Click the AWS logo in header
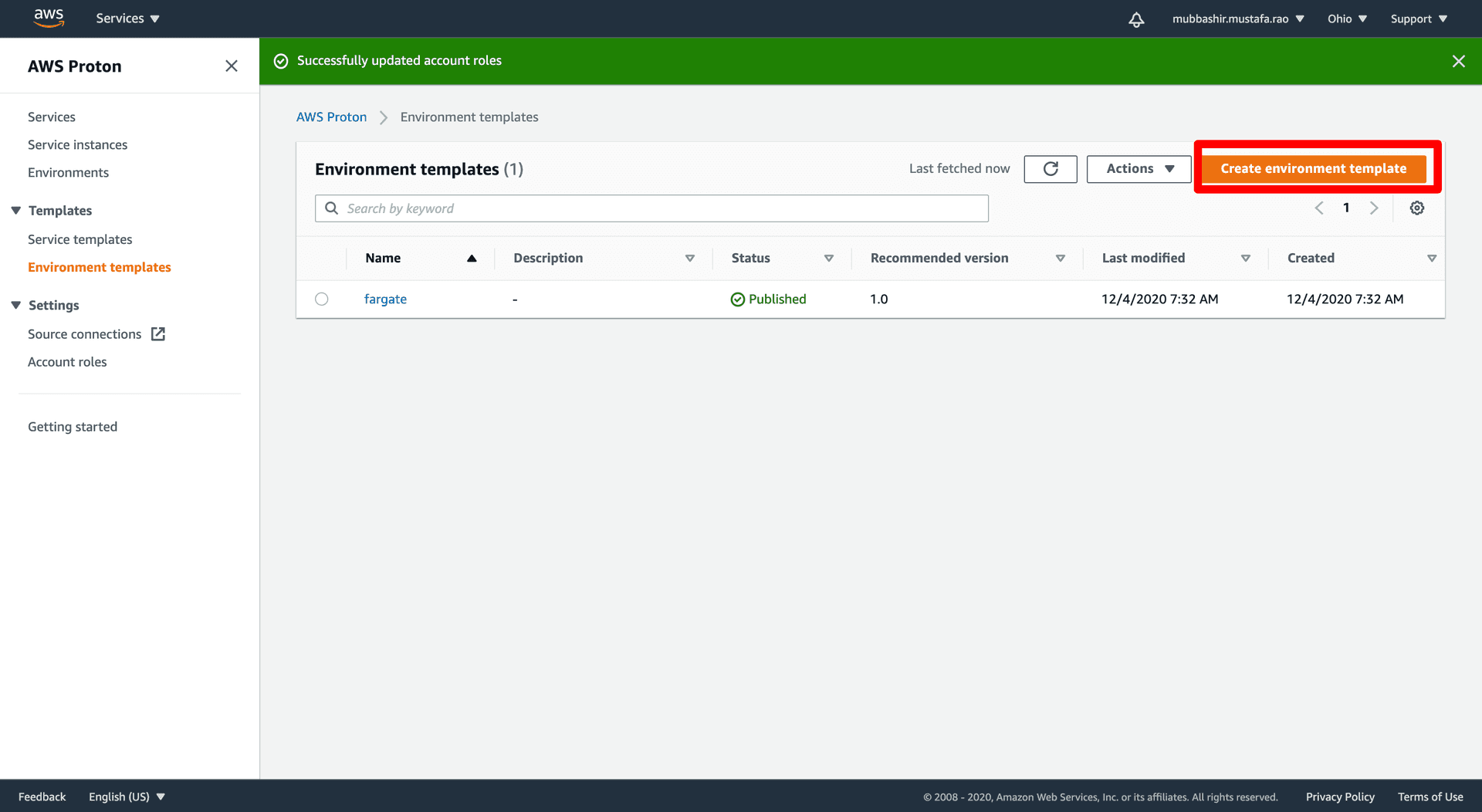Viewport: 1482px width, 812px height. pyautogui.click(x=49, y=18)
